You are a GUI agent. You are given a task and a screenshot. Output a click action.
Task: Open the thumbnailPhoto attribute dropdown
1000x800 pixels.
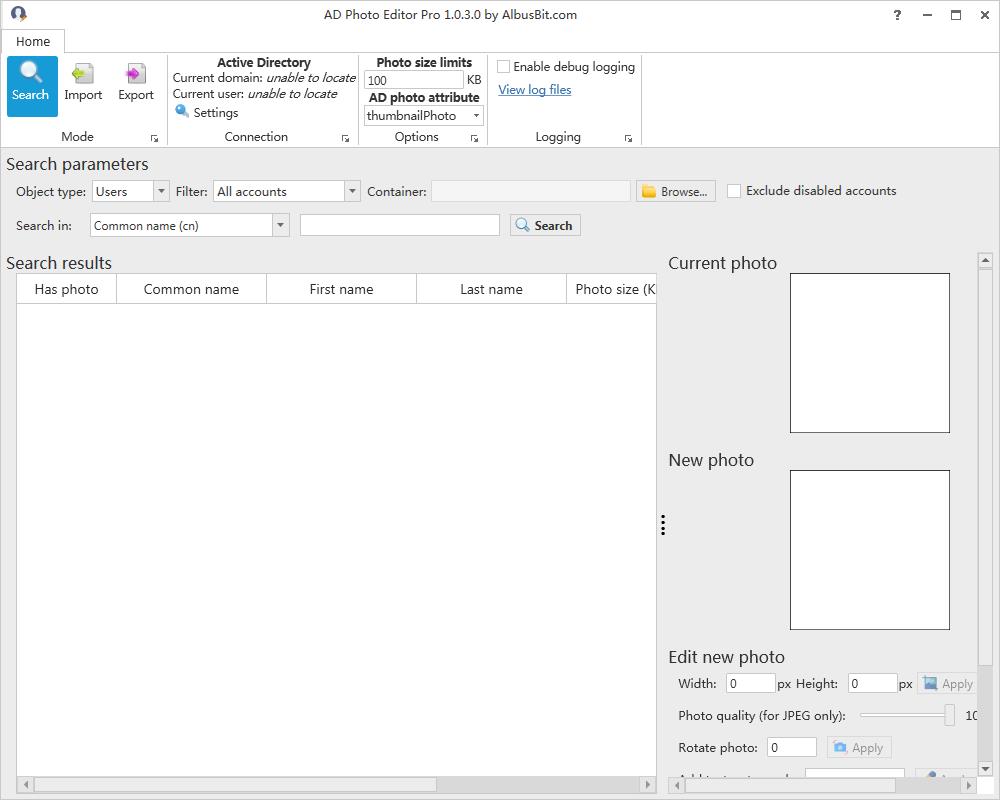[475, 116]
